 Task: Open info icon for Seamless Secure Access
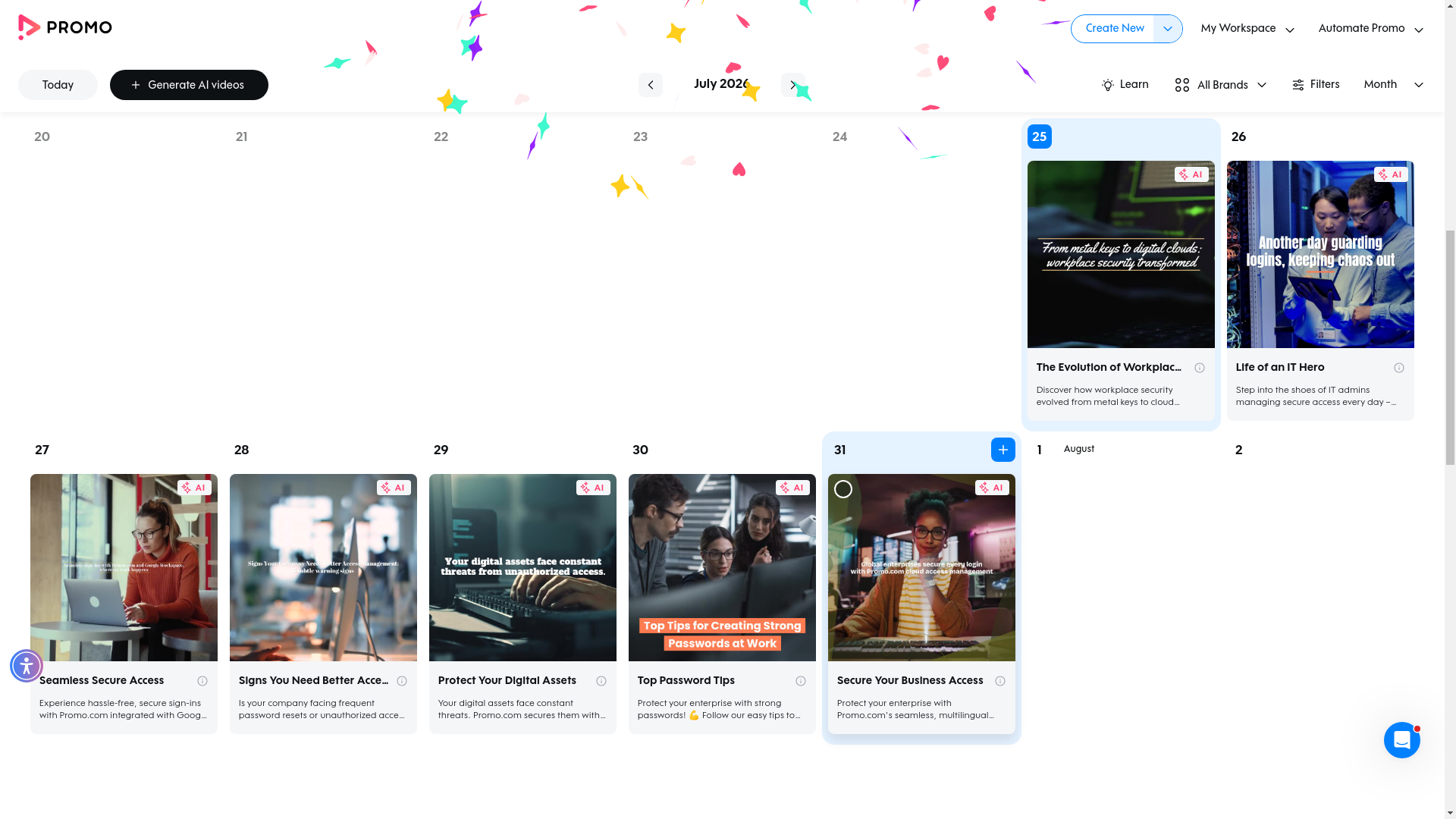pos(202,681)
